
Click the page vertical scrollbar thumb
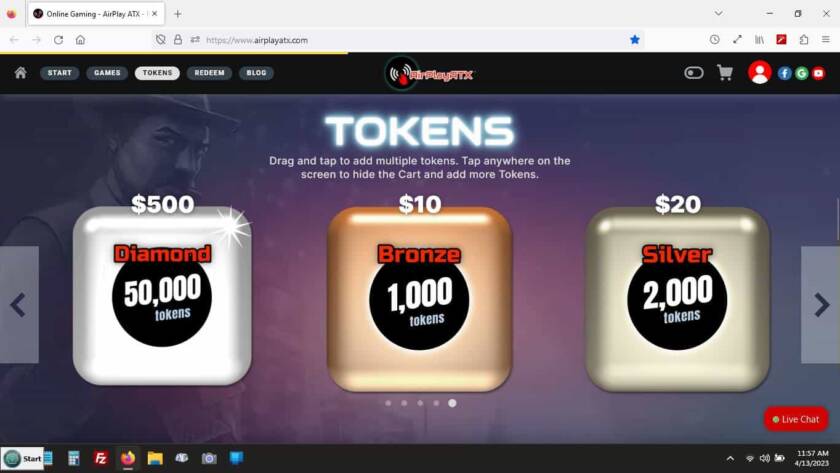pyautogui.click(x=837, y=219)
